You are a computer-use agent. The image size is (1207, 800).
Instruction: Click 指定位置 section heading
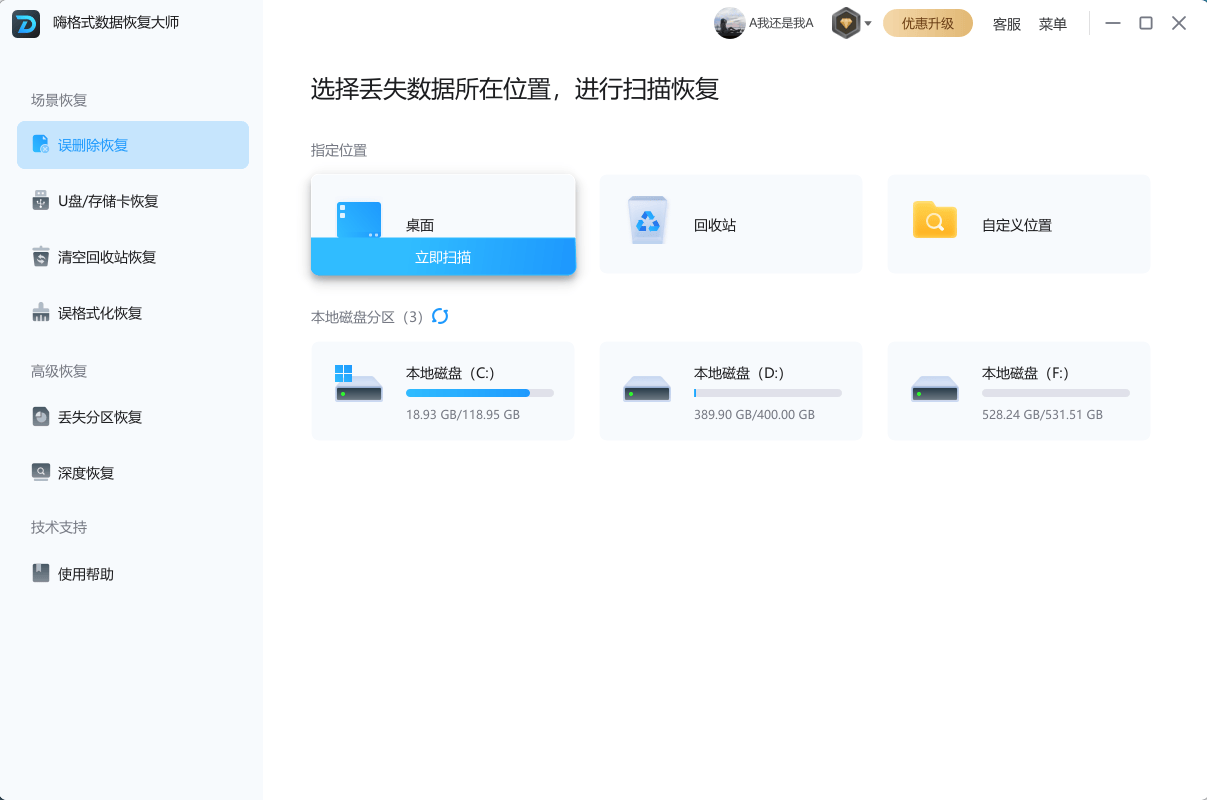click(x=339, y=150)
